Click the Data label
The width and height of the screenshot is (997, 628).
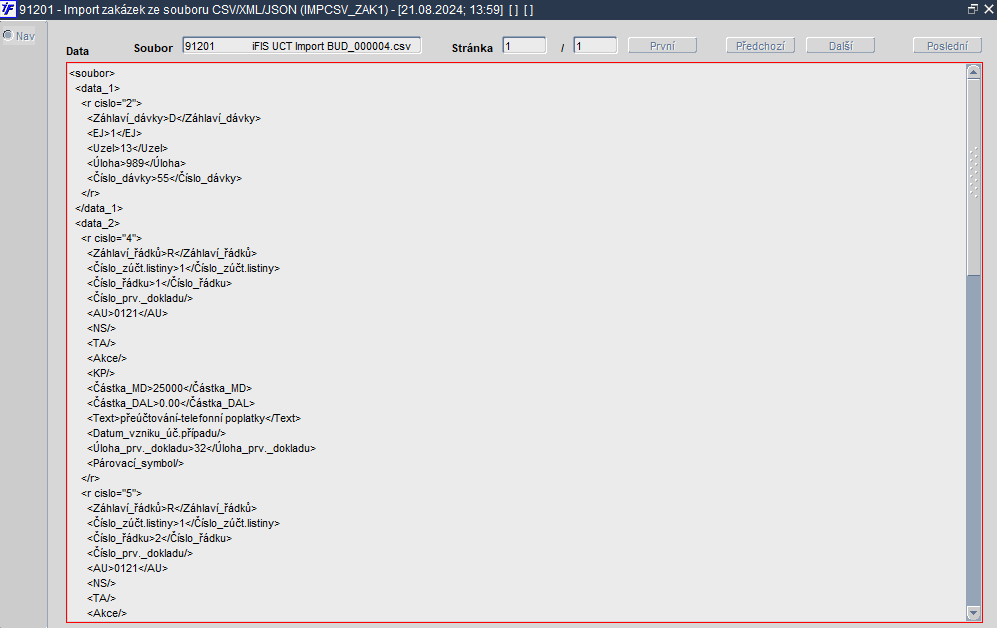pos(78,51)
